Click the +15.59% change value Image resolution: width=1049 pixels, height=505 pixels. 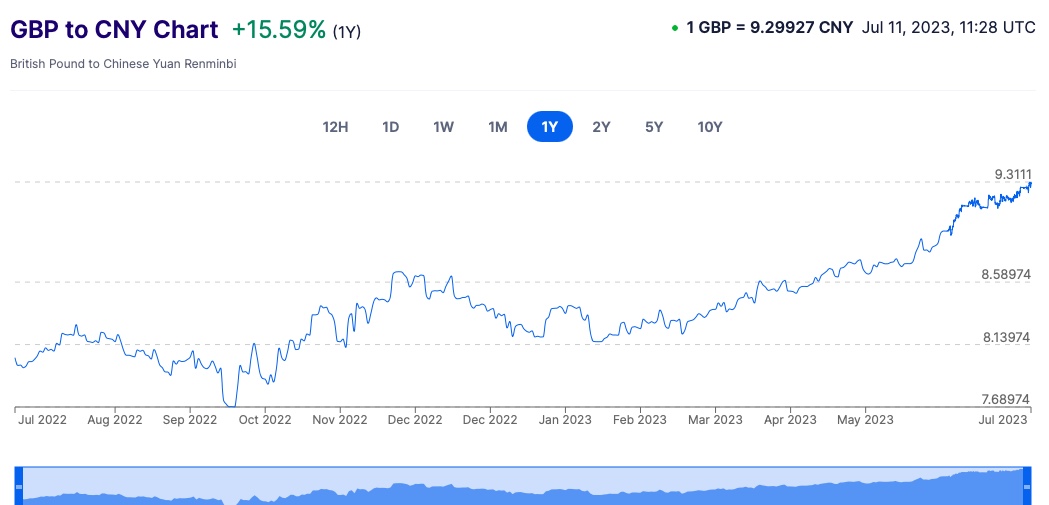279,29
